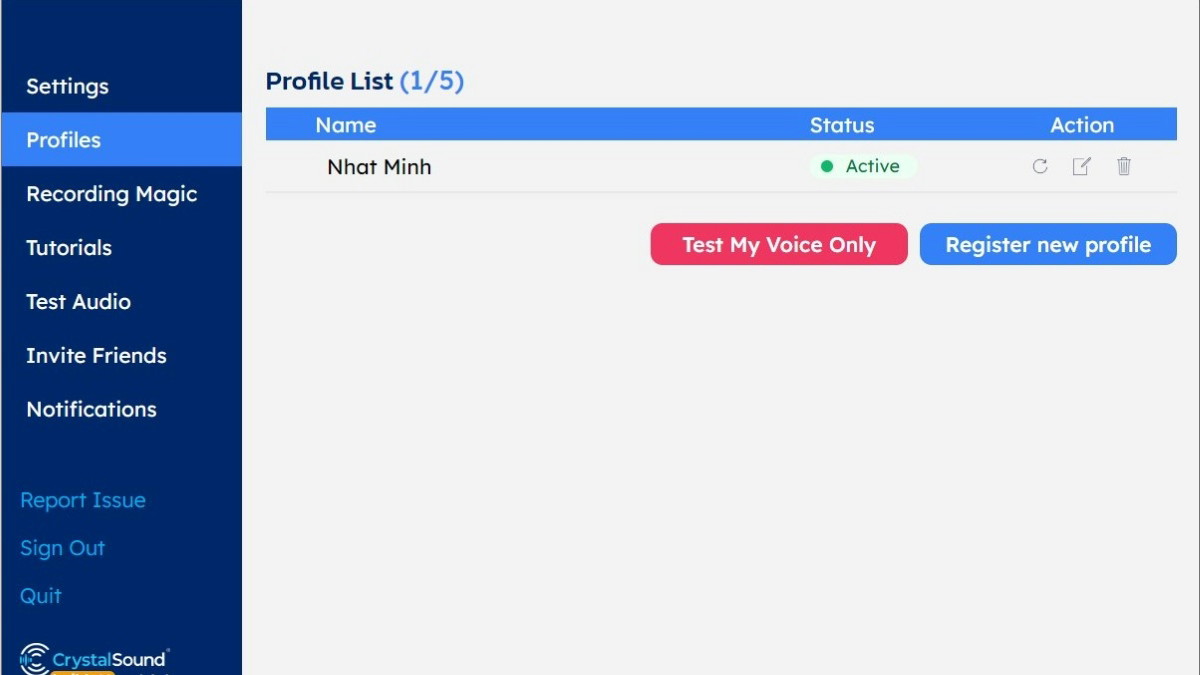Image resolution: width=1200 pixels, height=675 pixels.
Task: Edit the Nhat Minh profile
Action: pyautogui.click(x=1081, y=166)
